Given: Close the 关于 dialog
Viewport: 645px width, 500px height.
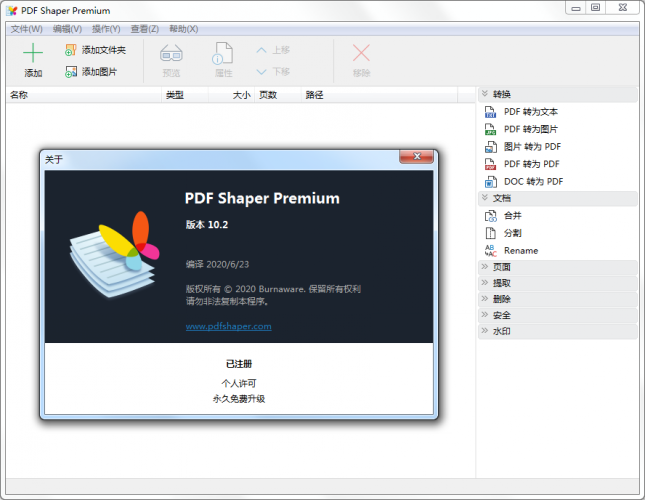Looking at the screenshot, I should 416,157.
